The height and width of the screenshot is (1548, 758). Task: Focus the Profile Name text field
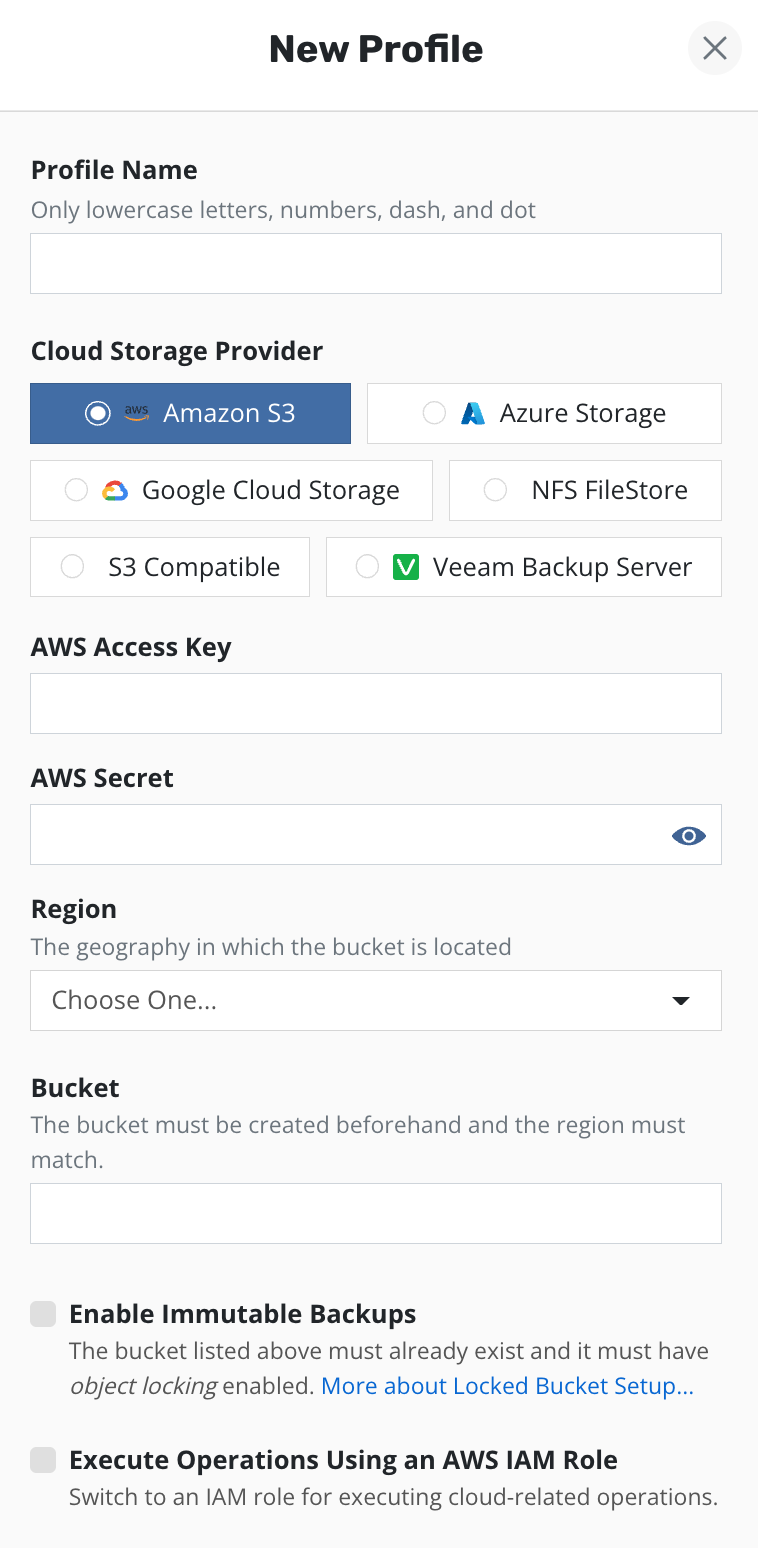pos(376,264)
